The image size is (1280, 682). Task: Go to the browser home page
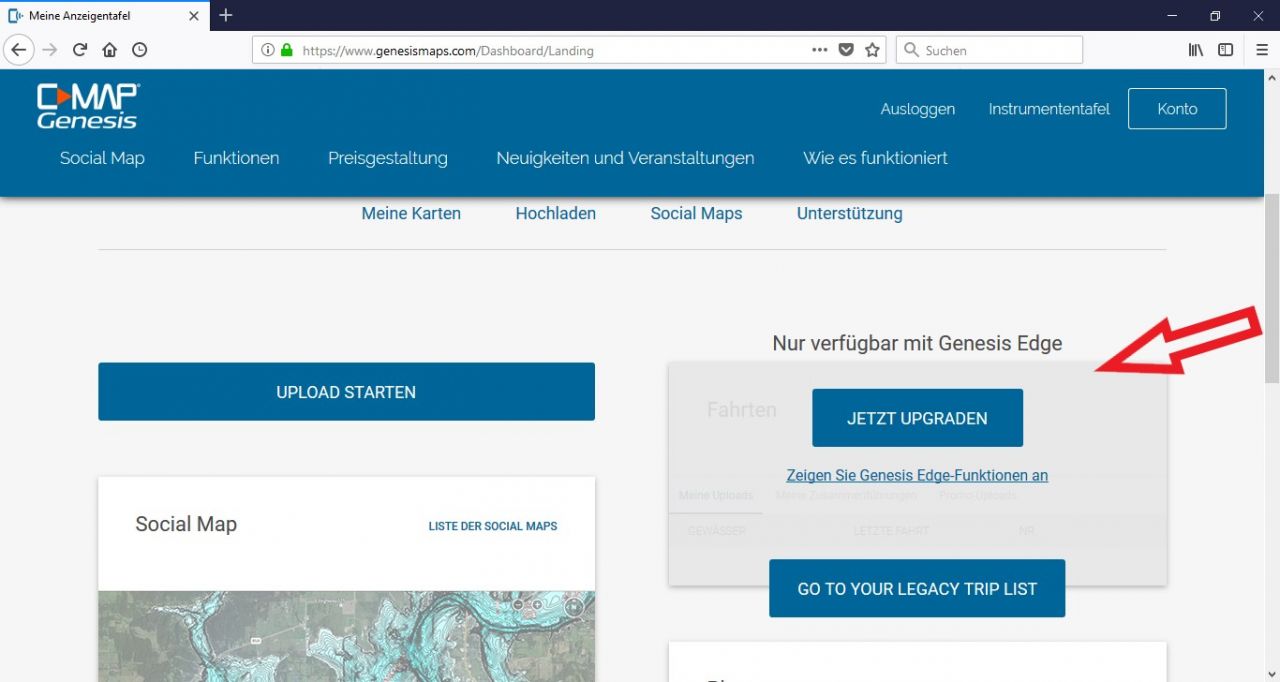coord(110,50)
